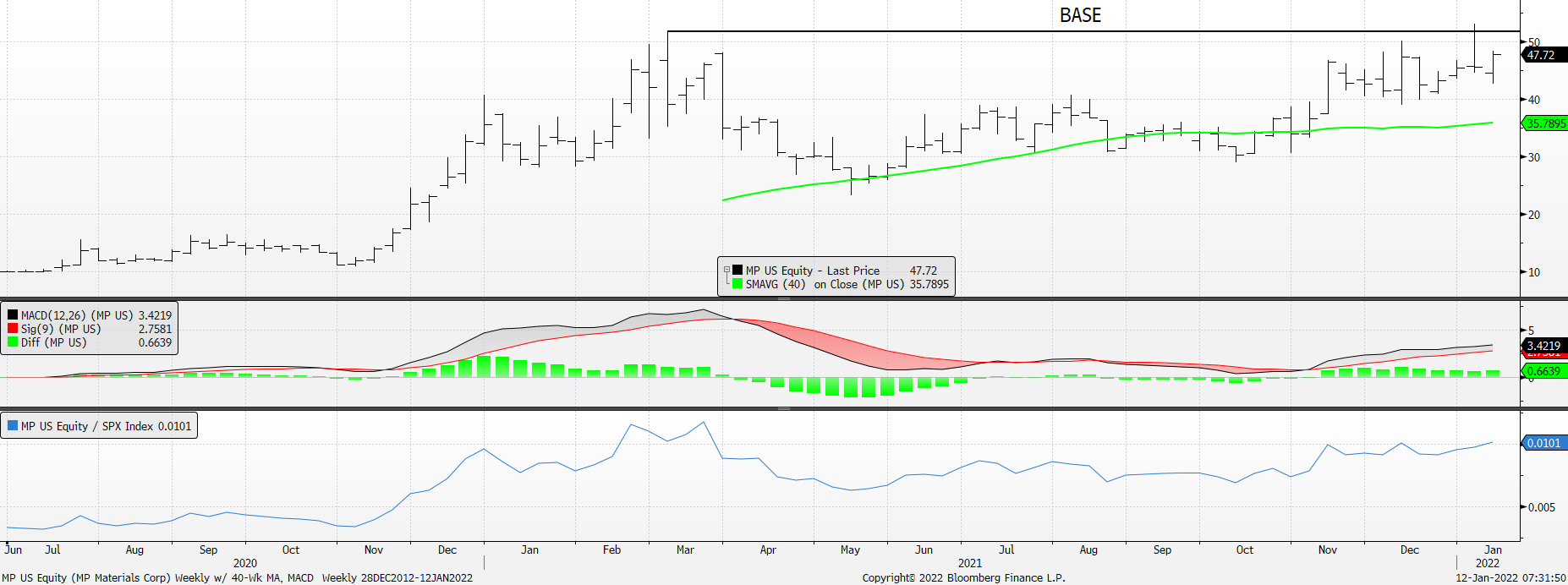Collapse the MP US Equity legend tree
Viewport: 1568px width, 585px height.
click(726, 271)
